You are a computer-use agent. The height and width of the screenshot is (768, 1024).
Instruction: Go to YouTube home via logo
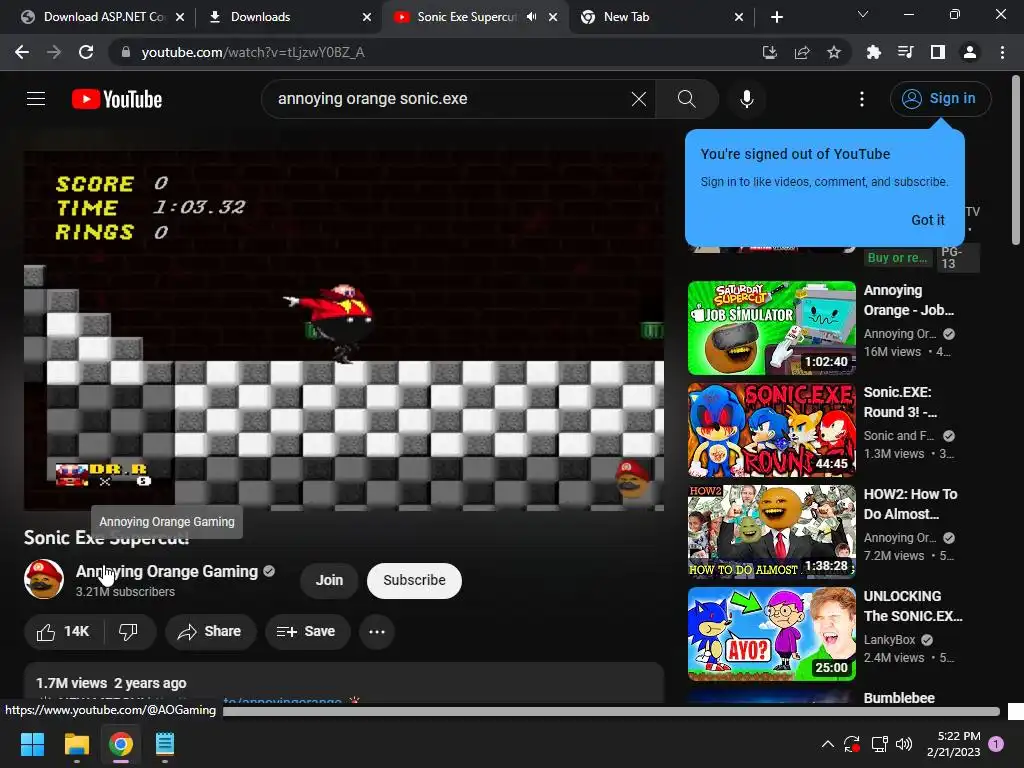(x=116, y=99)
